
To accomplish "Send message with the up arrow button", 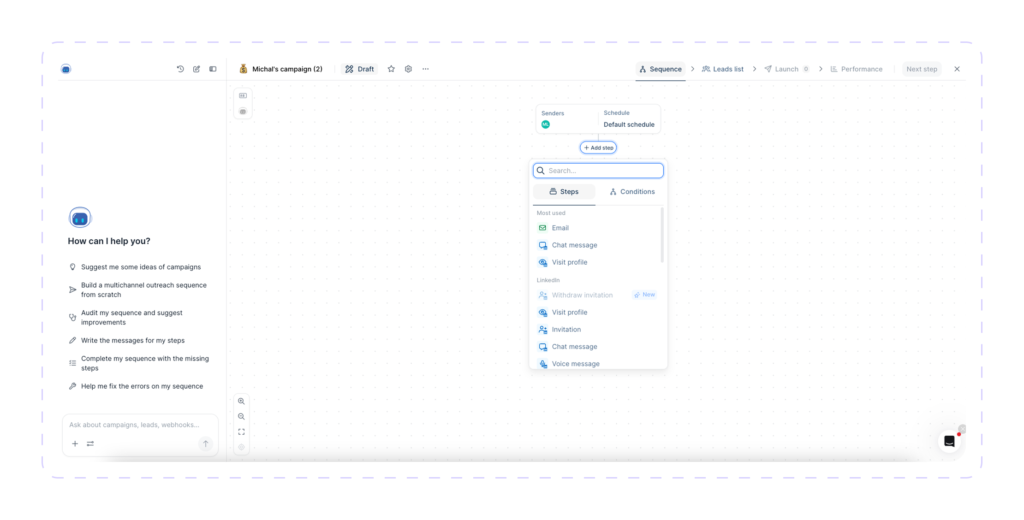I will [x=206, y=444].
